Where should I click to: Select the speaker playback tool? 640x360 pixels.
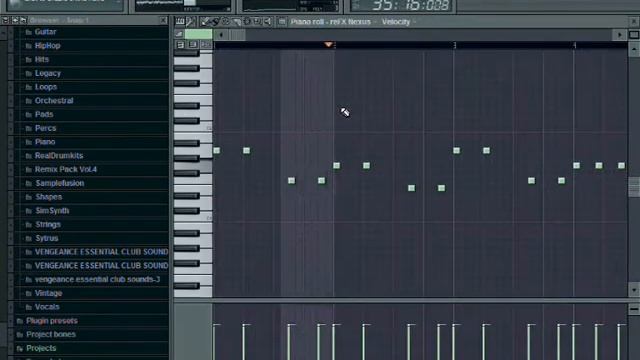(267, 22)
